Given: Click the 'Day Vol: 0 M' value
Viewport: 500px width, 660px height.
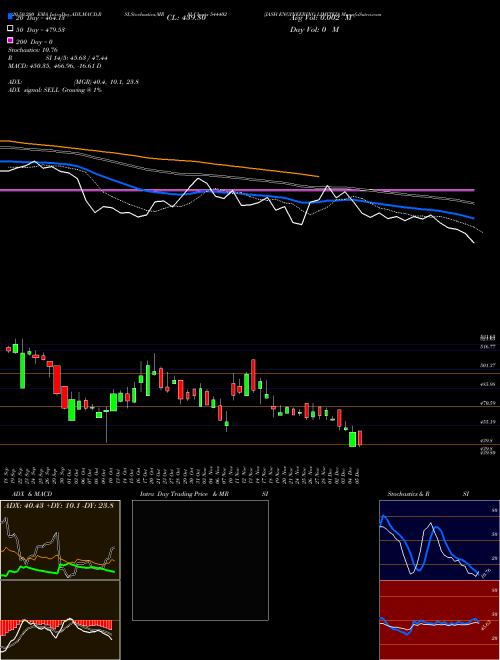Looking at the screenshot, I should (314, 29).
